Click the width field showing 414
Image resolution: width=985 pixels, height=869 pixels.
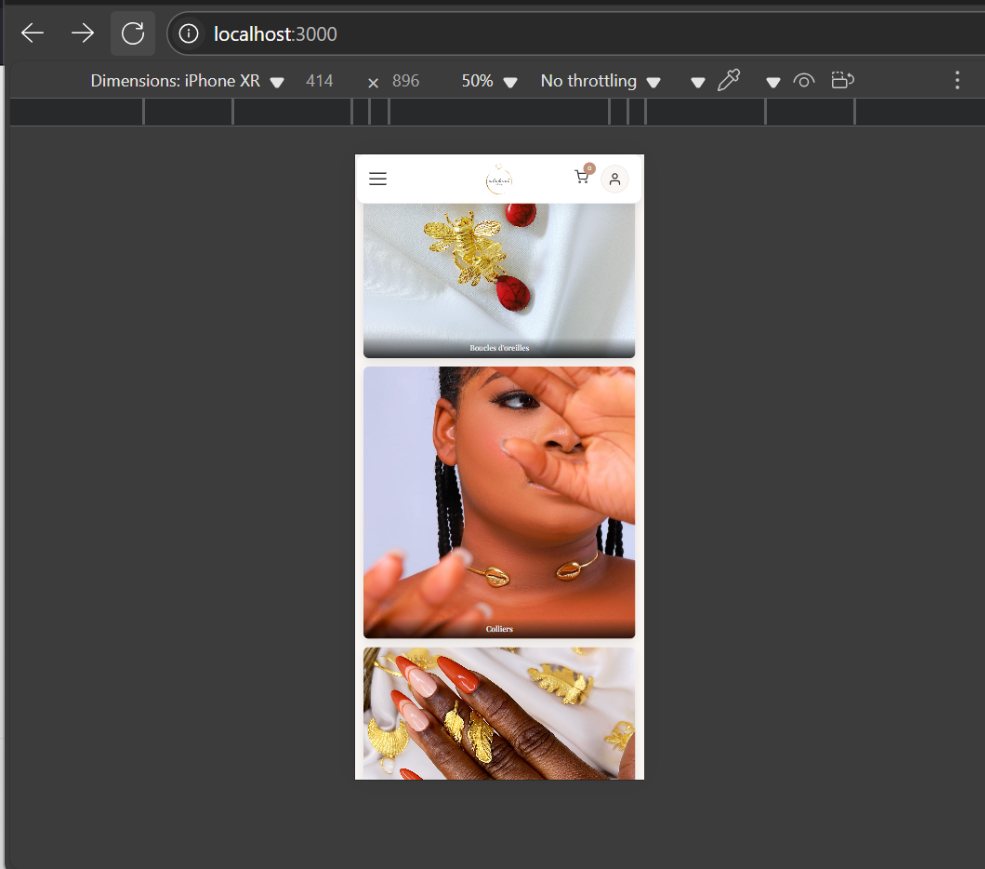(319, 81)
